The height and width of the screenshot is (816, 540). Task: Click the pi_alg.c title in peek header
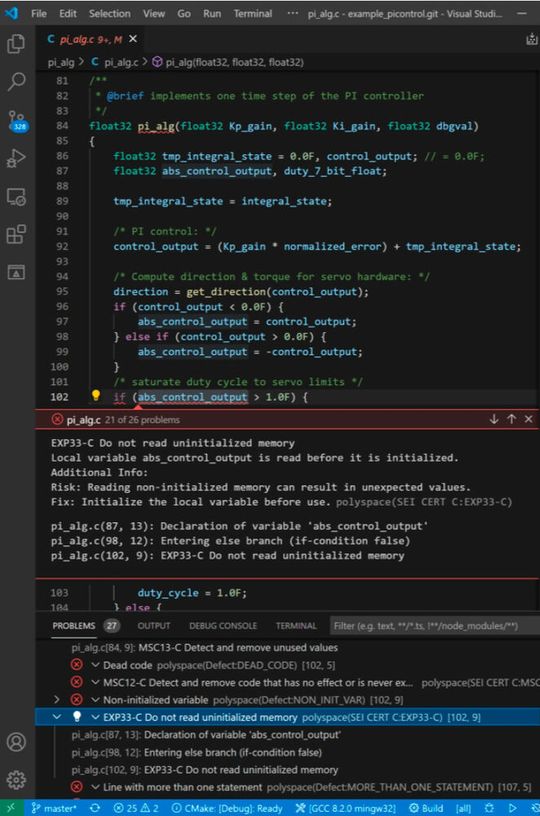tap(84, 419)
